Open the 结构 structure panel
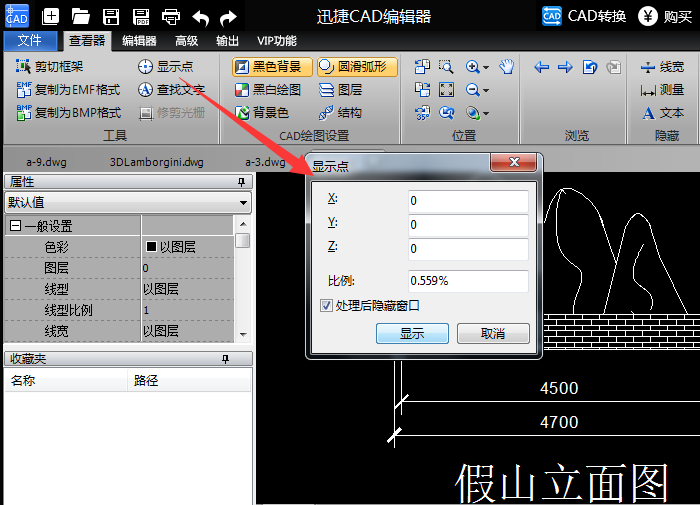This screenshot has height=505, width=700. pos(341,113)
